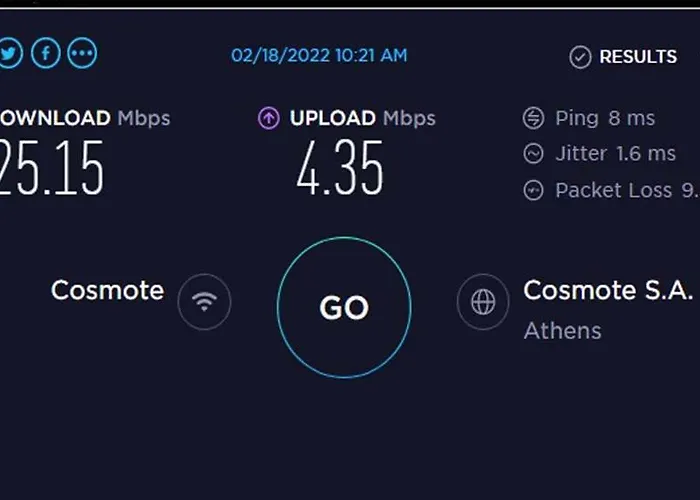700x500 pixels.
Task: Share result via Facebook icon
Action: click(46, 53)
